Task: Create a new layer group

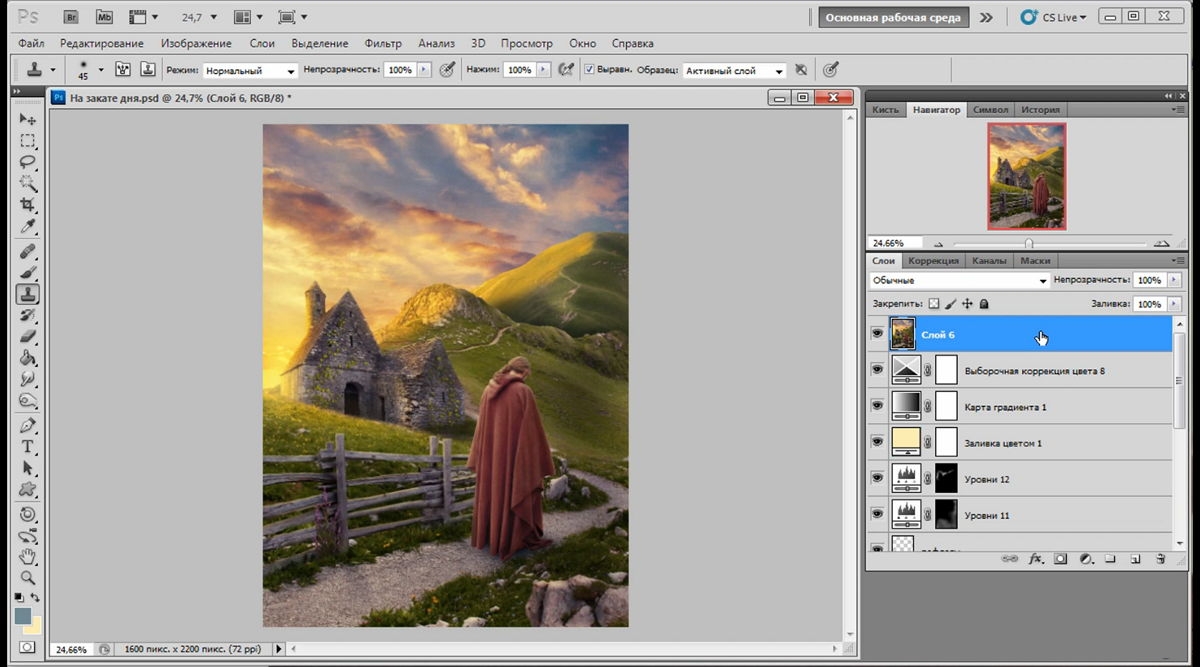Action: click(x=1111, y=559)
